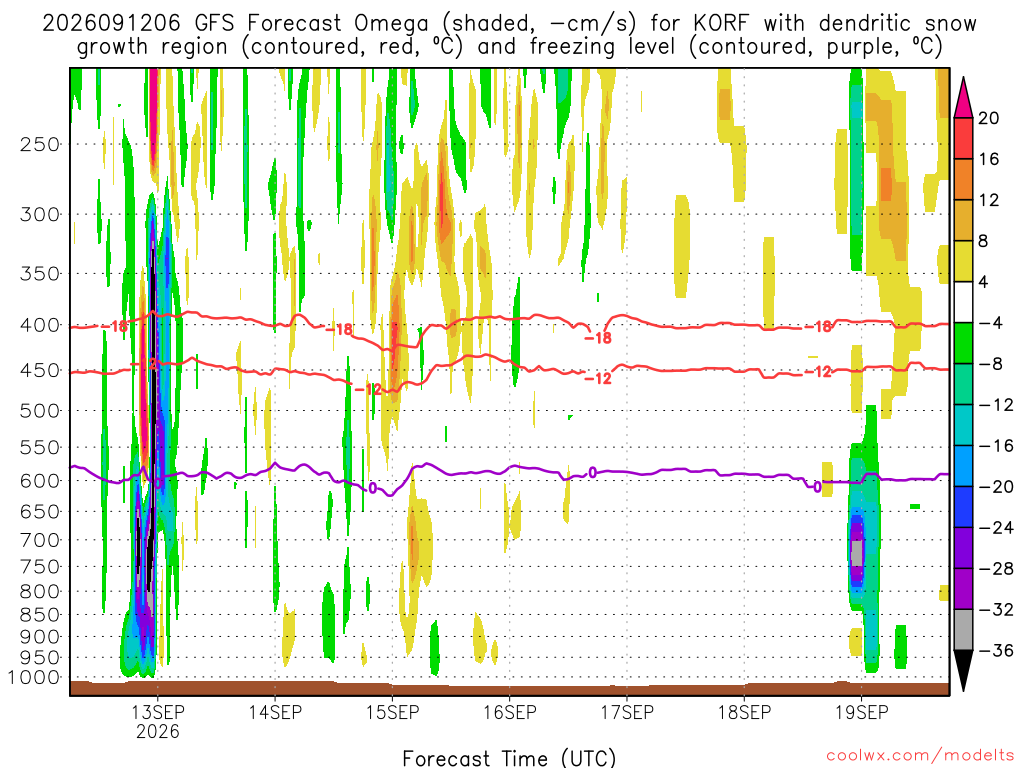Screen dimensions: 1024x768
Task: Click the black arrow below the colorbar
Action: tap(963, 671)
